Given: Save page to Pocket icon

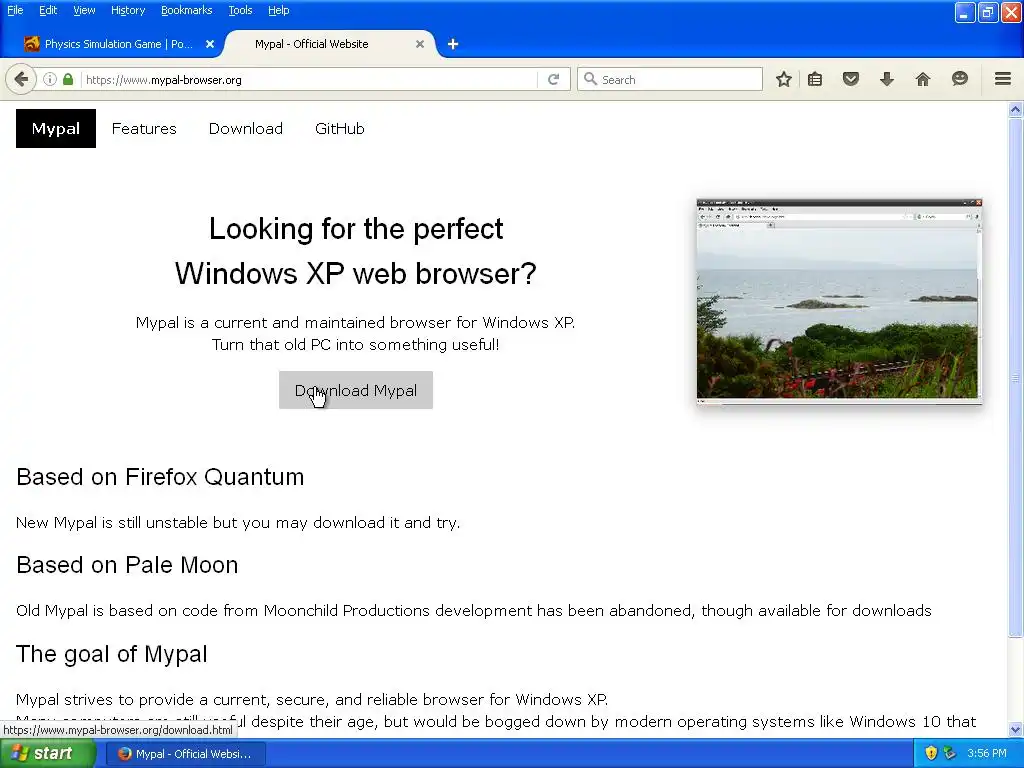Looking at the screenshot, I should coord(850,80).
